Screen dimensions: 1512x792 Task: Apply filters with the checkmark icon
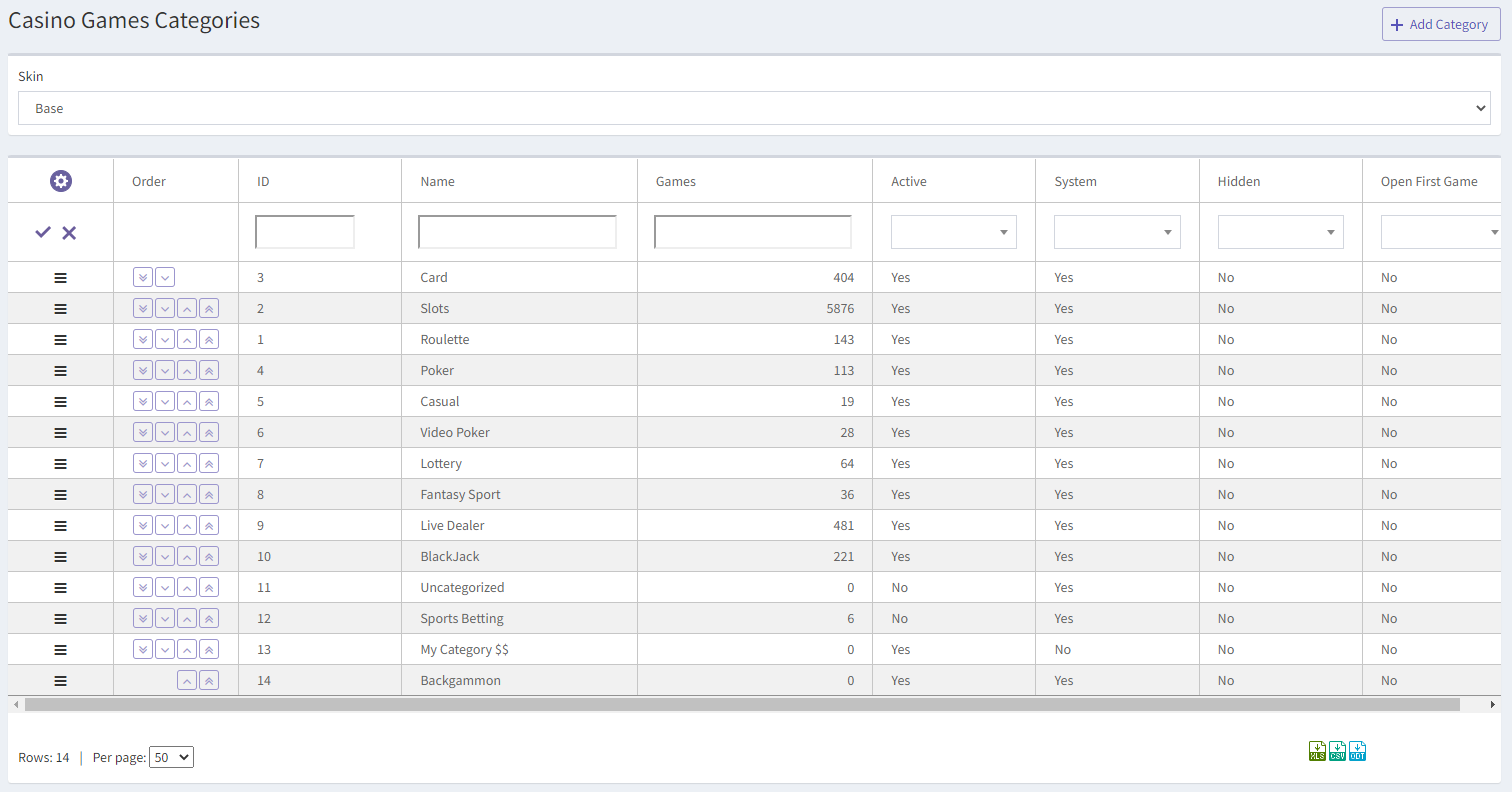click(43, 232)
